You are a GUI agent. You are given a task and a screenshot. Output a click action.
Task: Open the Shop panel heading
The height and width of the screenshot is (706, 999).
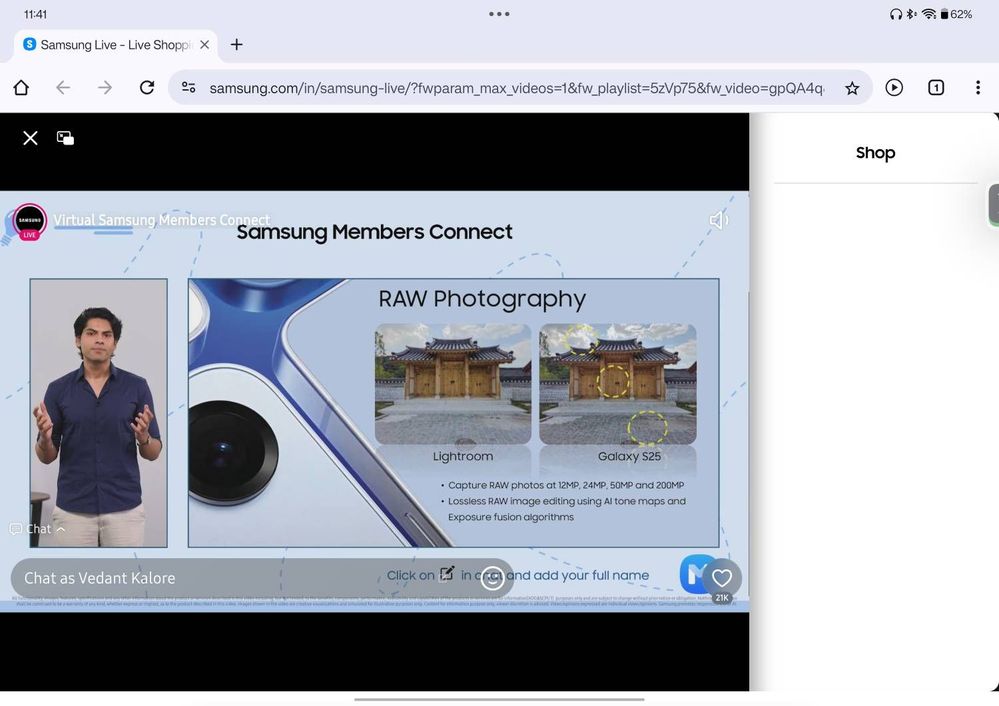click(x=875, y=153)
